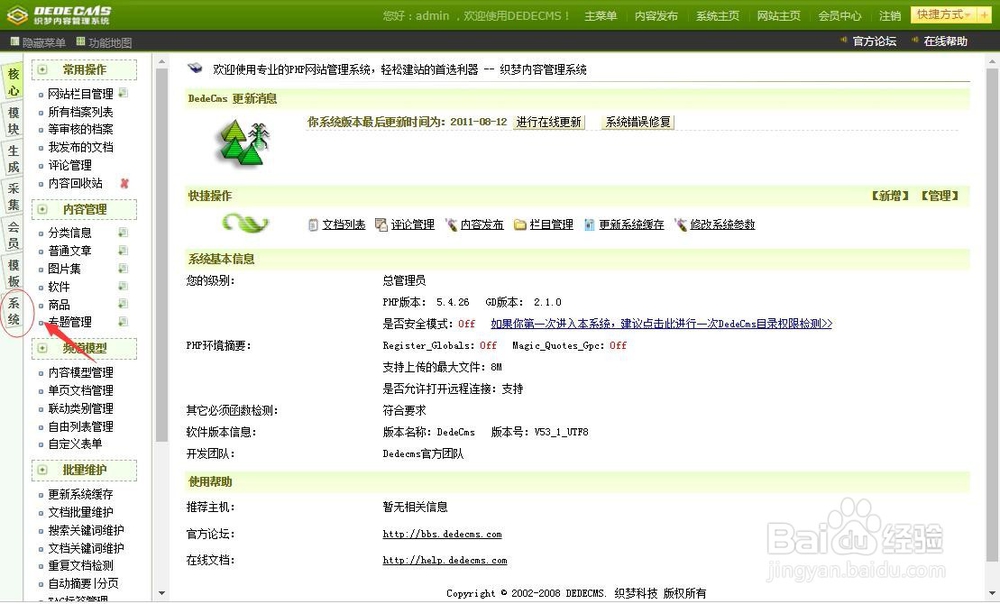This screenshot has height=604, width=1000.
Task: Click the DedeCms tree logo image
Action: coord(245,144)
